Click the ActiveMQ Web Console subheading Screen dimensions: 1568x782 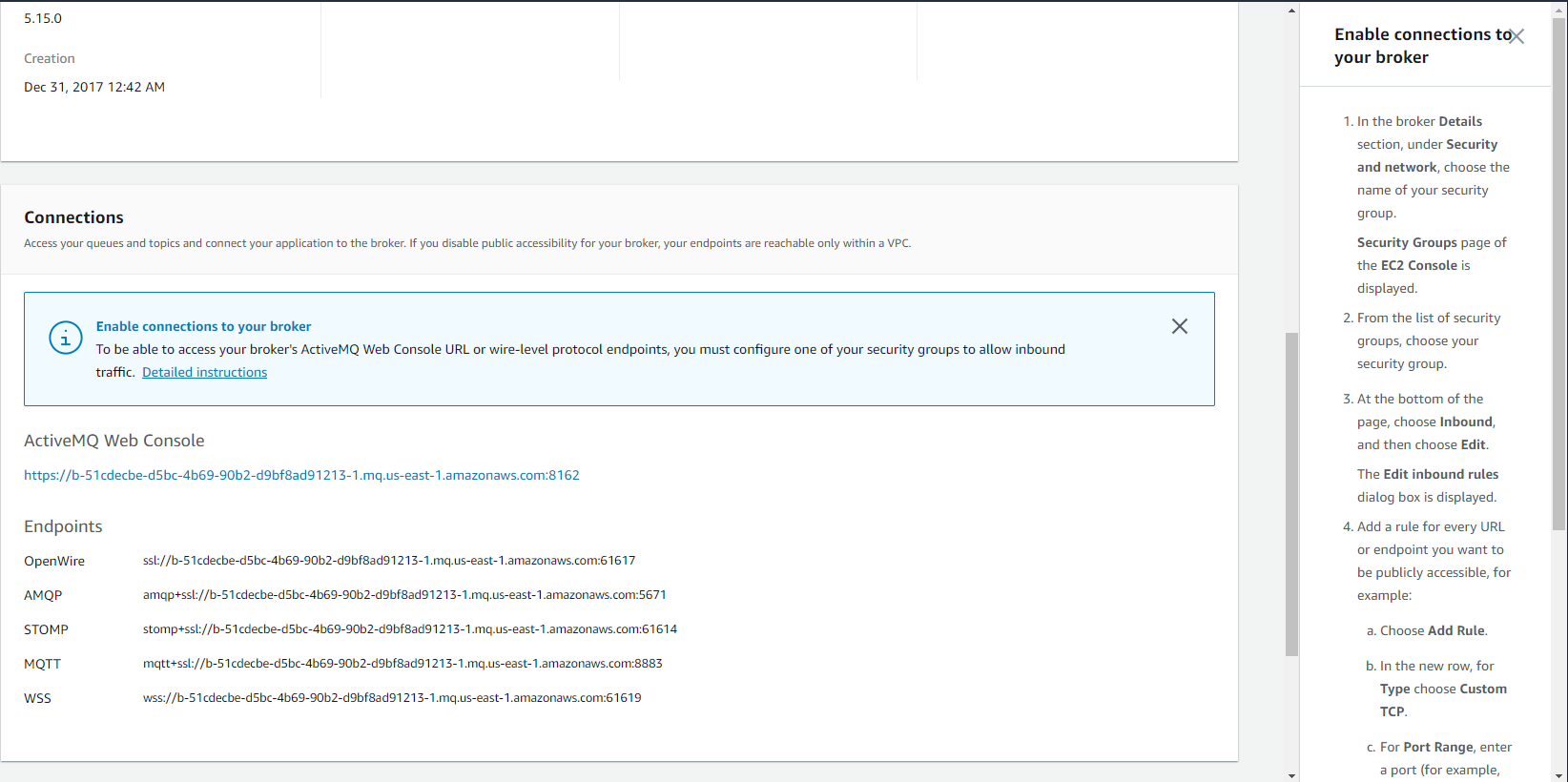click(x=113, y=441)
